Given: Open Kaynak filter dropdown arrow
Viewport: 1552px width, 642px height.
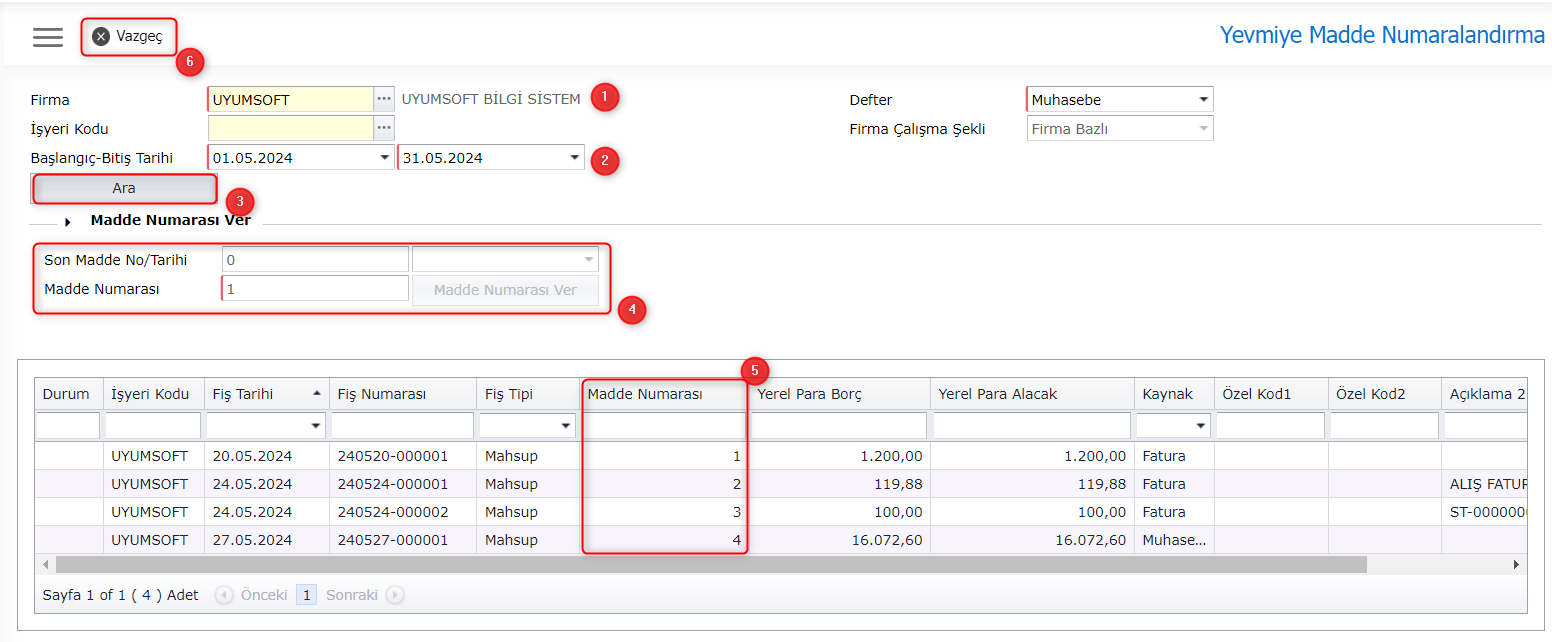Looking at the screenshot, I should click(1201, 427).
